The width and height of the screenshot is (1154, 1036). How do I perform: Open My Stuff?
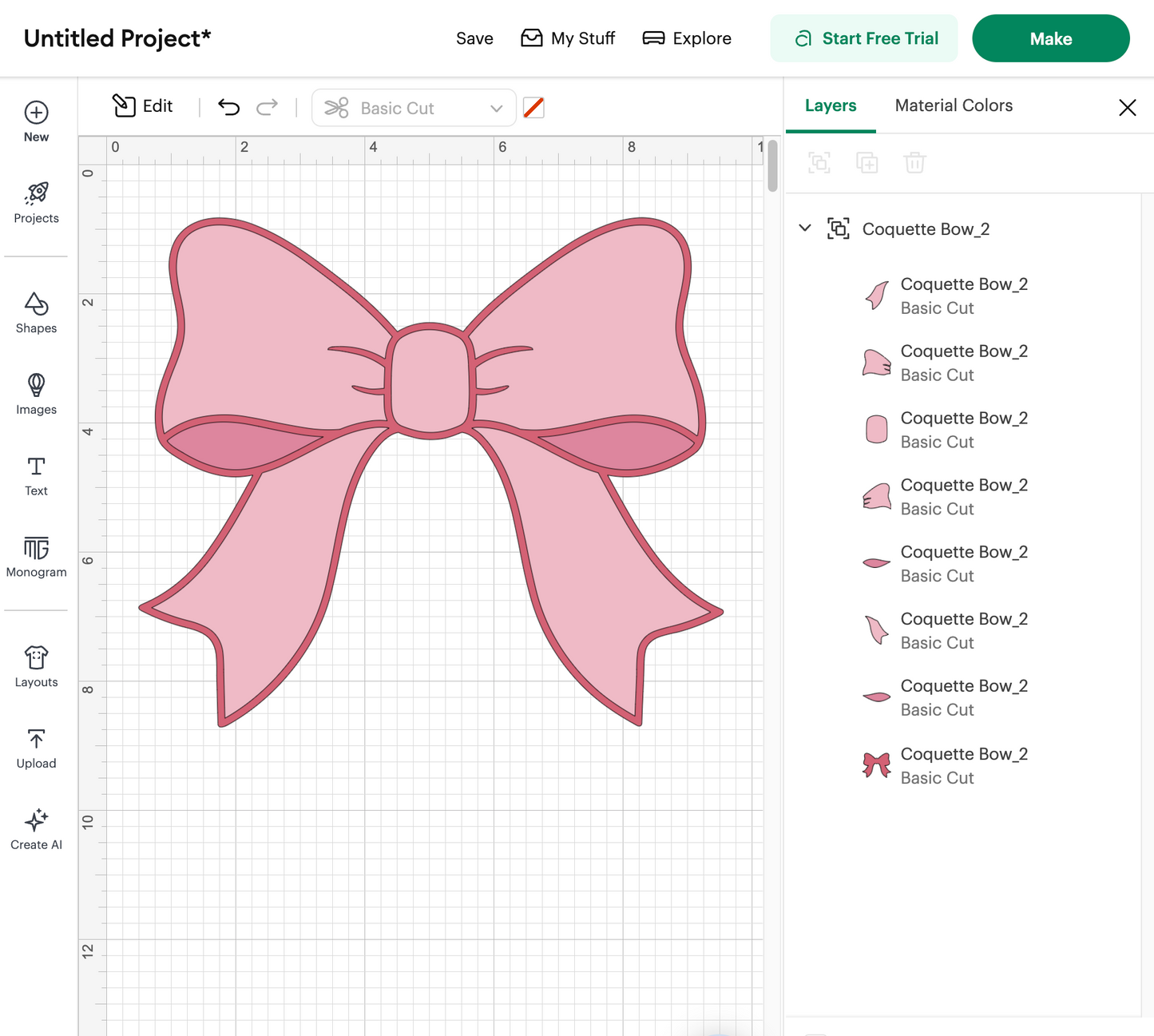(568, 38)
